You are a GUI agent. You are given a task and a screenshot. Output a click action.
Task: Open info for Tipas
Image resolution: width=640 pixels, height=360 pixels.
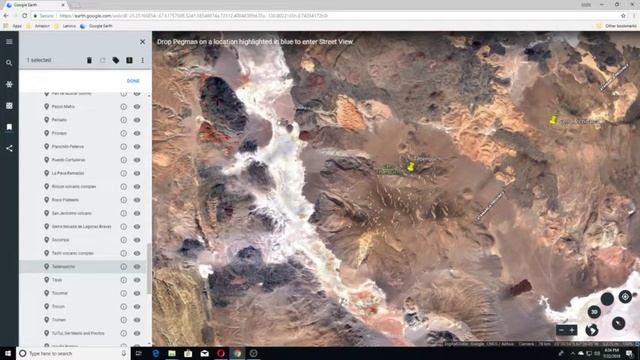[x=124, y=280]
